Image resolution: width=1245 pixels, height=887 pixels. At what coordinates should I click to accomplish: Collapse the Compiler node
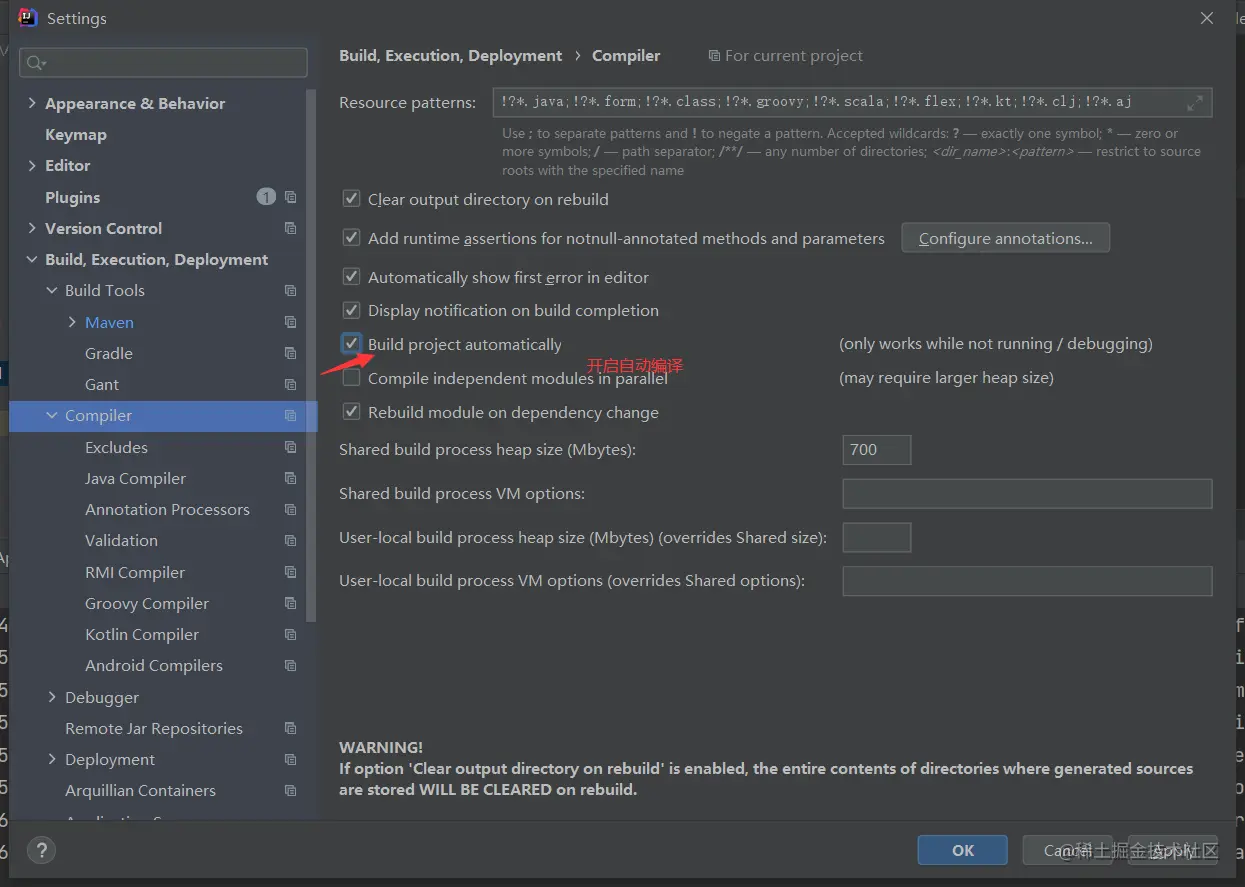(52, 416)
